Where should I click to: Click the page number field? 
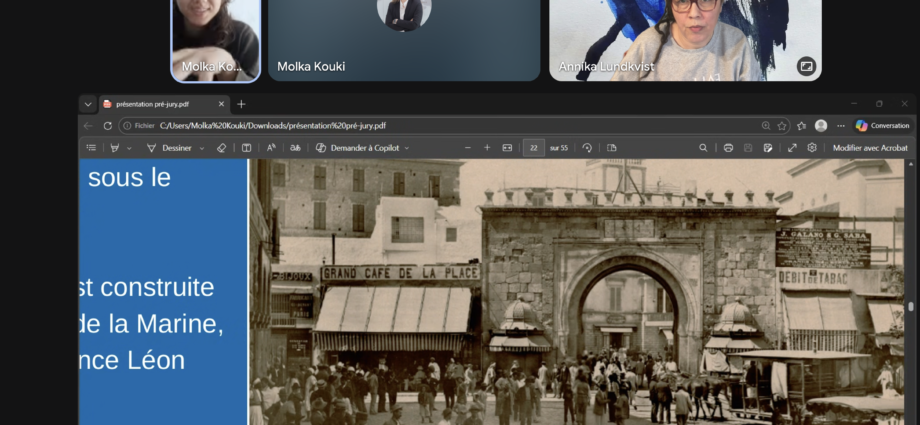point(534,148)
